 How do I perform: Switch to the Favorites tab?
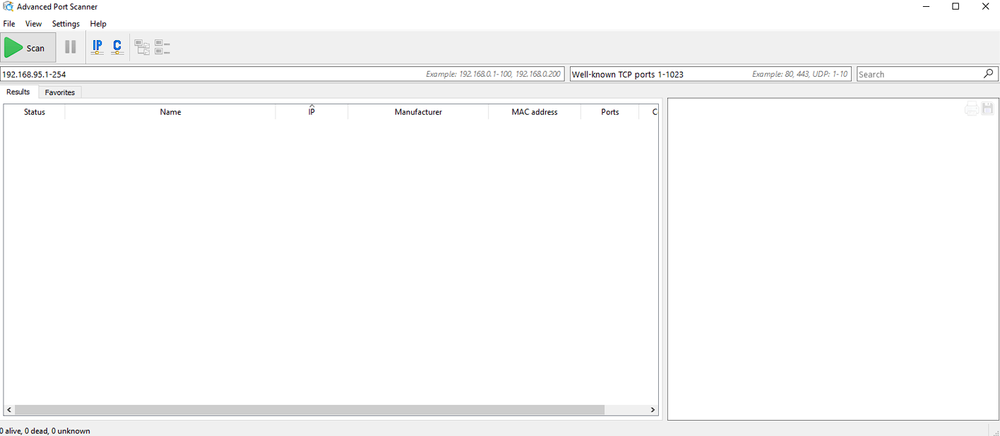pos(60,92)
